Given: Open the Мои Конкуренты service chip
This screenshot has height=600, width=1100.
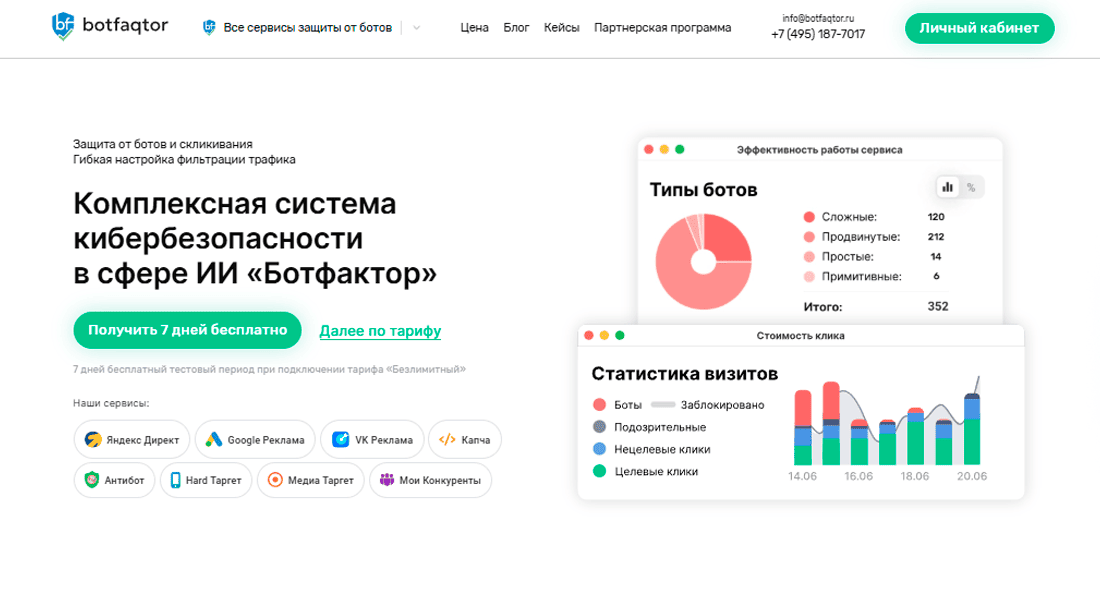Looking at the screenshot, I should point(431,481).
